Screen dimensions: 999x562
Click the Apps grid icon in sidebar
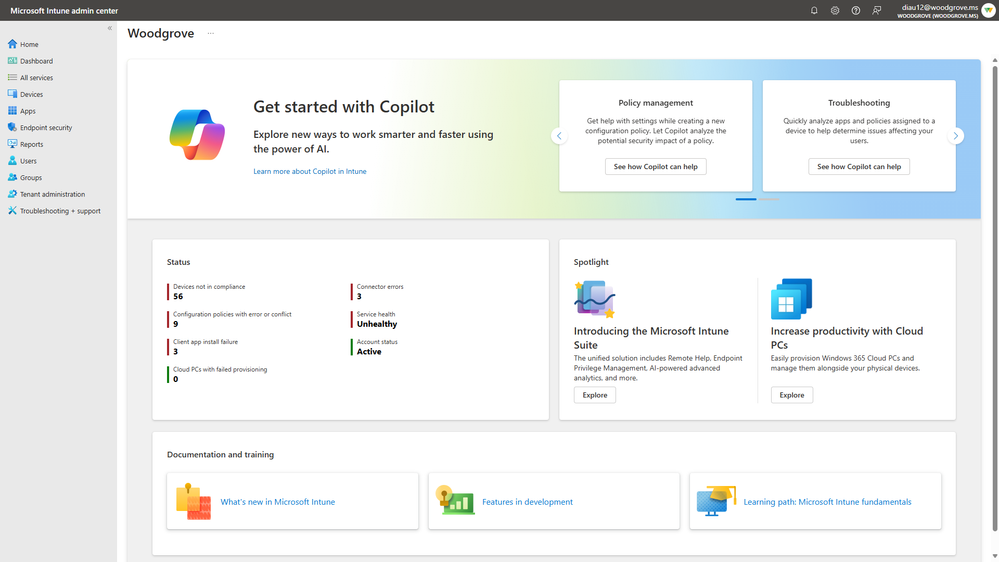point(12,110)
